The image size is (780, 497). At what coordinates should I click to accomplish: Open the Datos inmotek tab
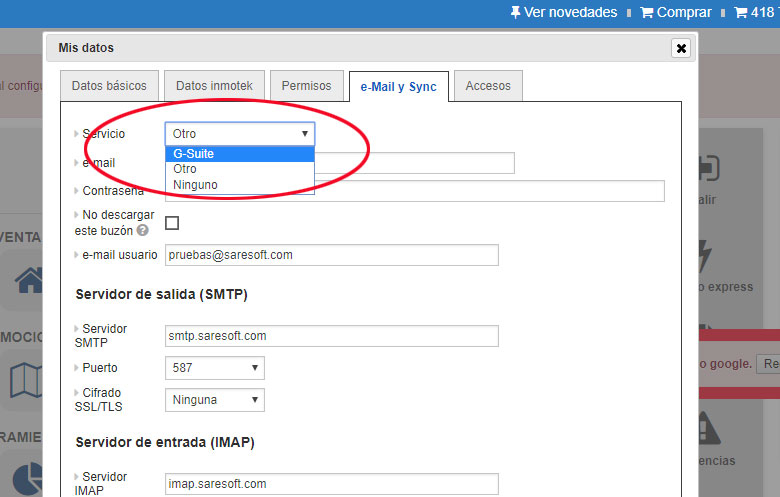point(214,86)
